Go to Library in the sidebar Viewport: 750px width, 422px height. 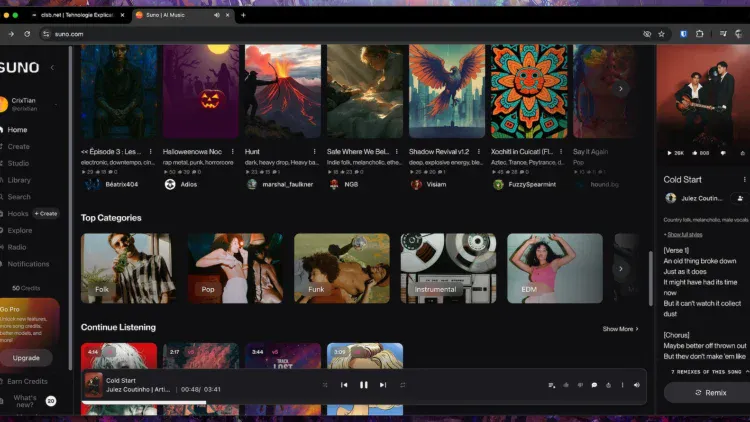[19, 180]
